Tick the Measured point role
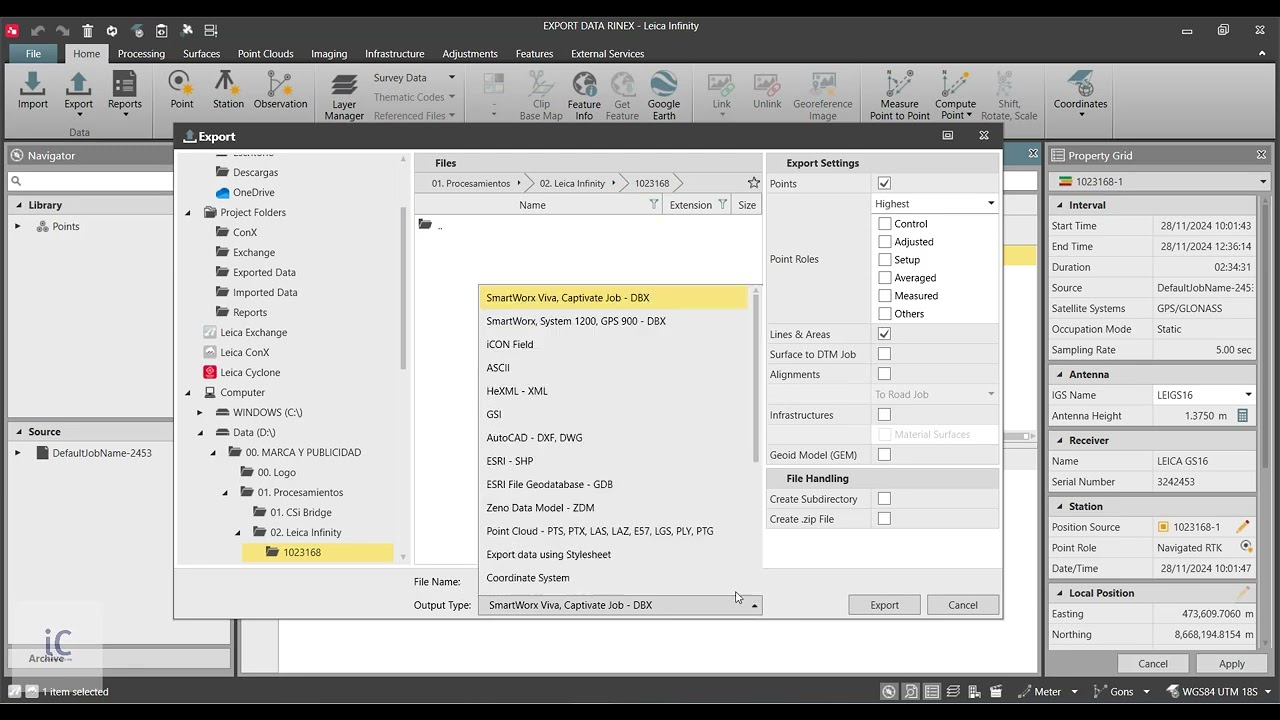 pyautogui.click(x=885, y=296)
